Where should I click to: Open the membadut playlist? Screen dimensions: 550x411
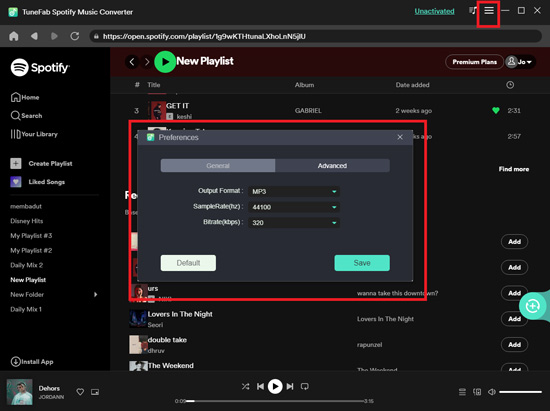pyautogui.click(x=26, y=206)
